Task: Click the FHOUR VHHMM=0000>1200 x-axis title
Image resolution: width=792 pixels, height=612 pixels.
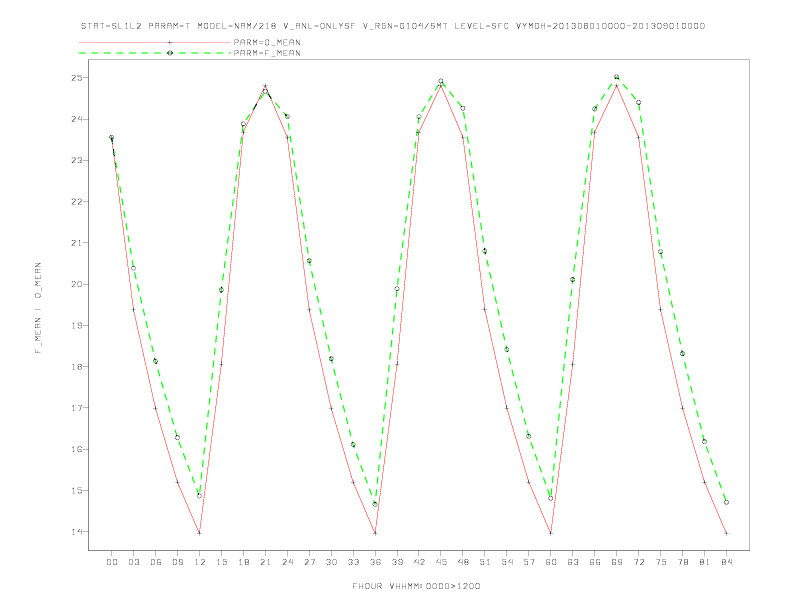Action: click(416, 586)
